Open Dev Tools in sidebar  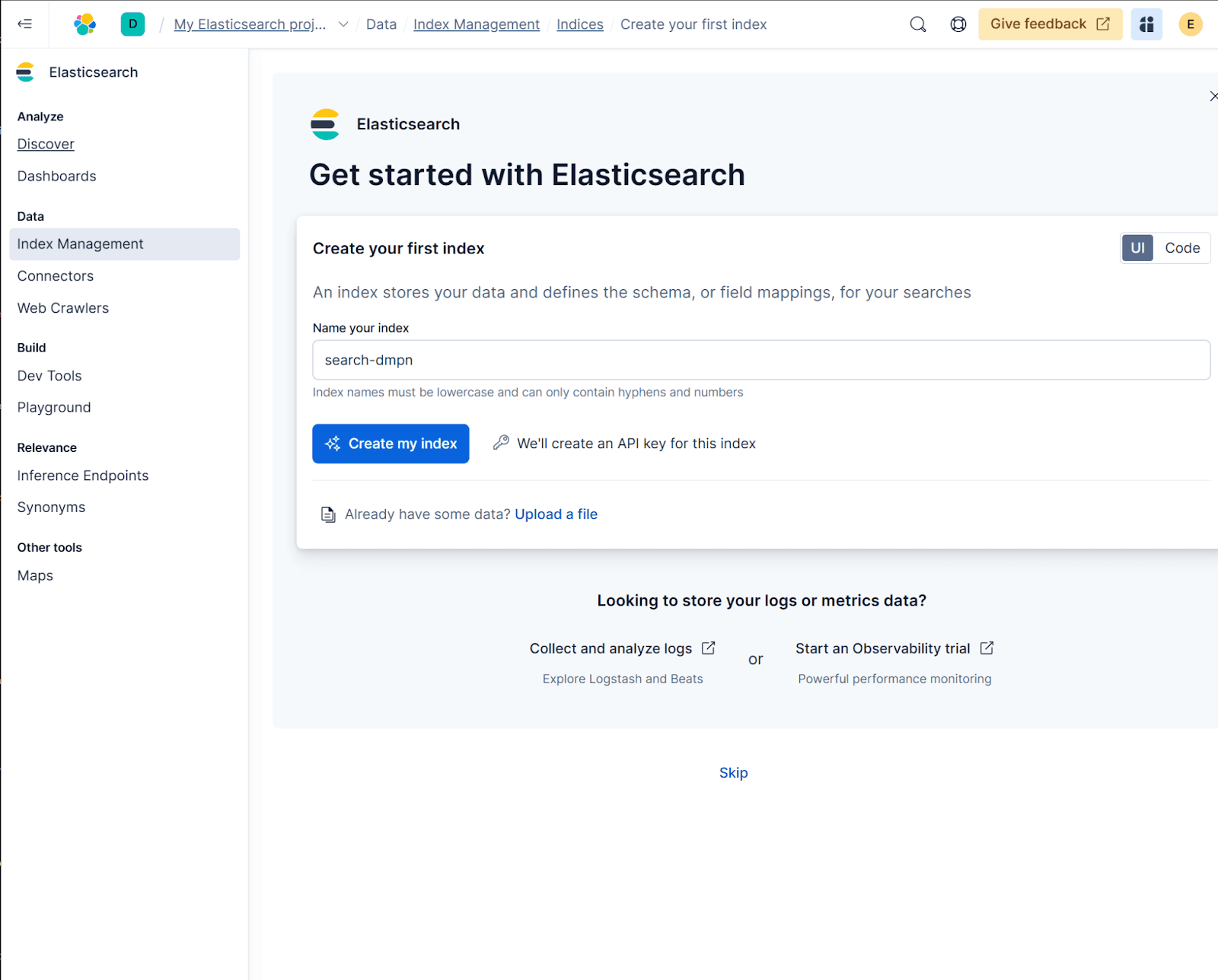[x=49, y=376]
